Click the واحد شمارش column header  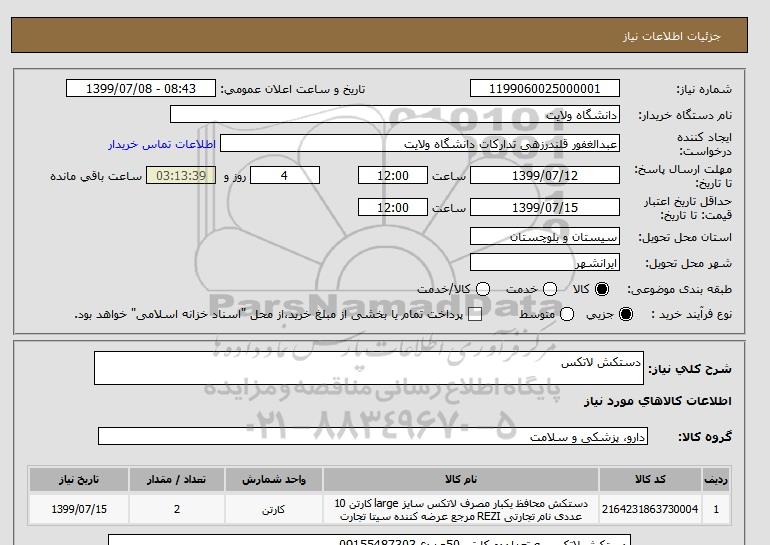click(x=274, y=480)
